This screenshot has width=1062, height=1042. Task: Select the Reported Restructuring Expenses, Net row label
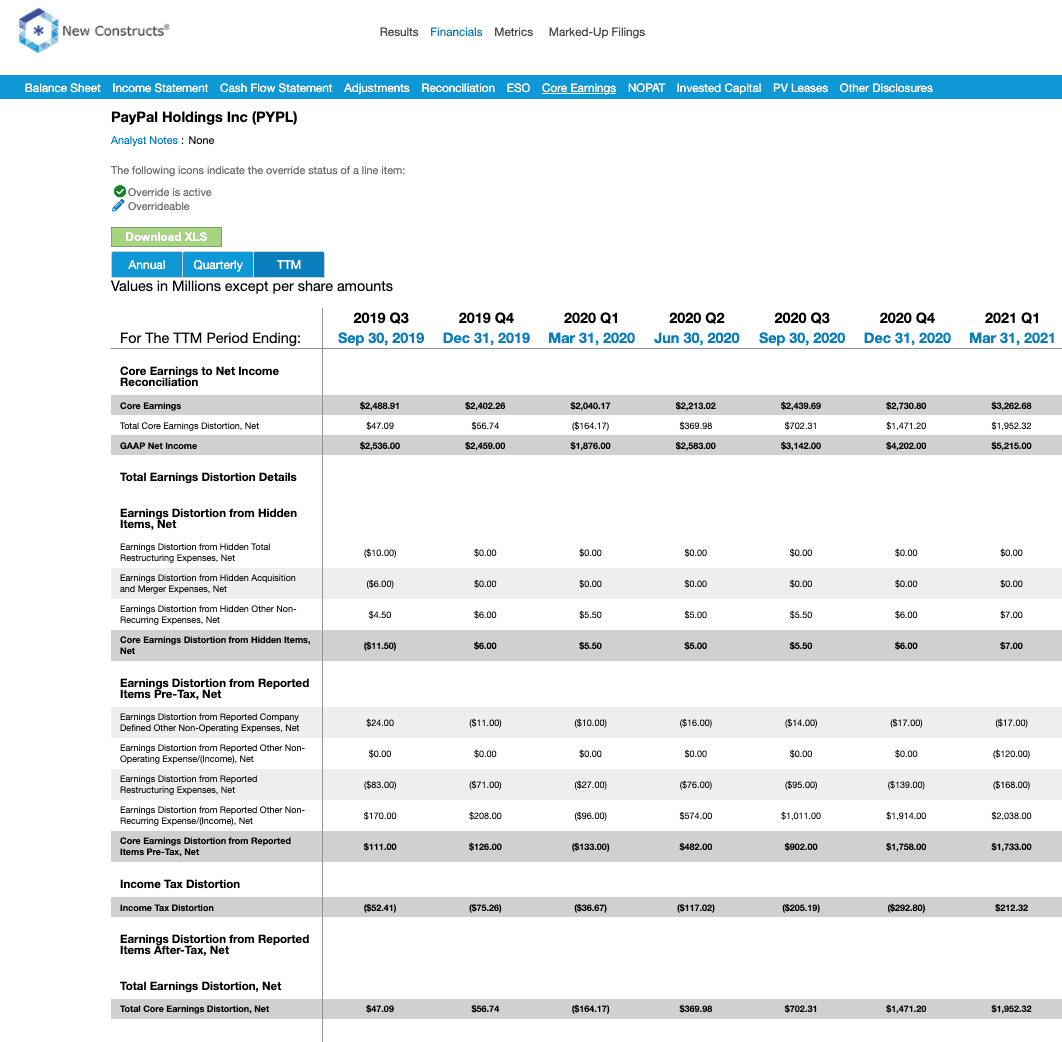point(188,785)
